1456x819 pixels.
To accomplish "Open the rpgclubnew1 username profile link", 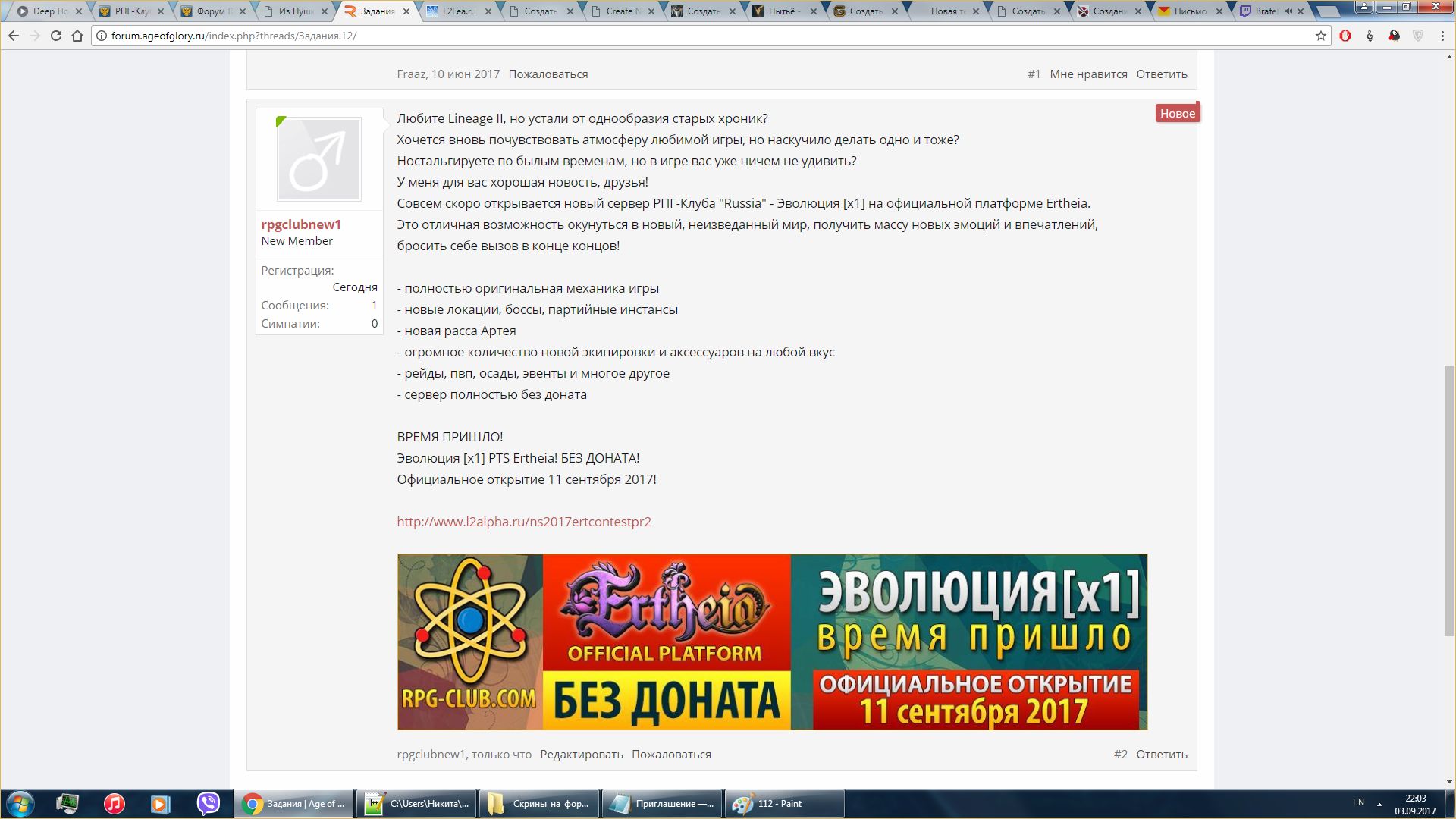I will pyautogui.click(x=301, y=224).
